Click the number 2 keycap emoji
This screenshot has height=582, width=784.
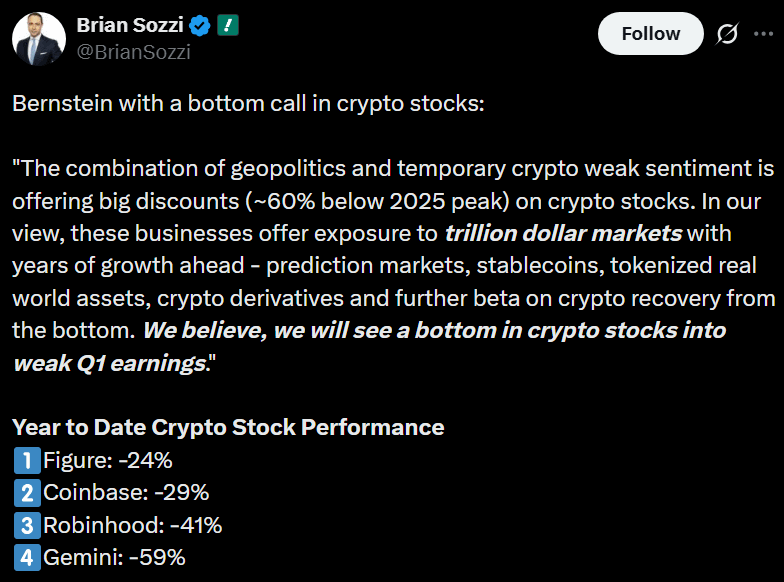(x=26, y=493)
